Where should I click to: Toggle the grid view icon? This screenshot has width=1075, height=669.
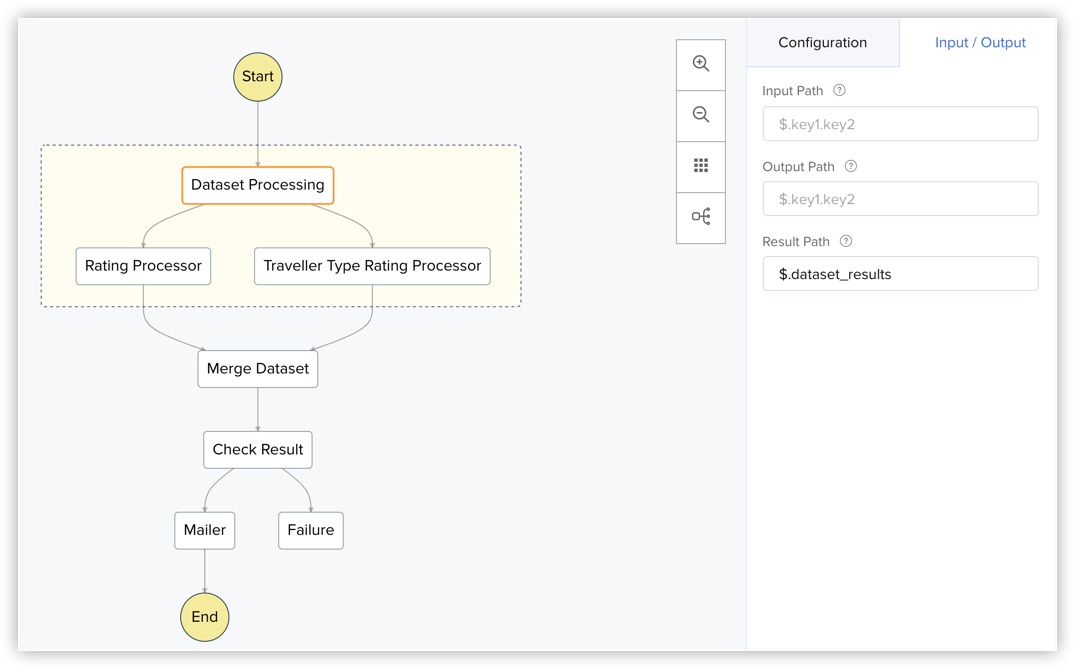click(701, 166)
